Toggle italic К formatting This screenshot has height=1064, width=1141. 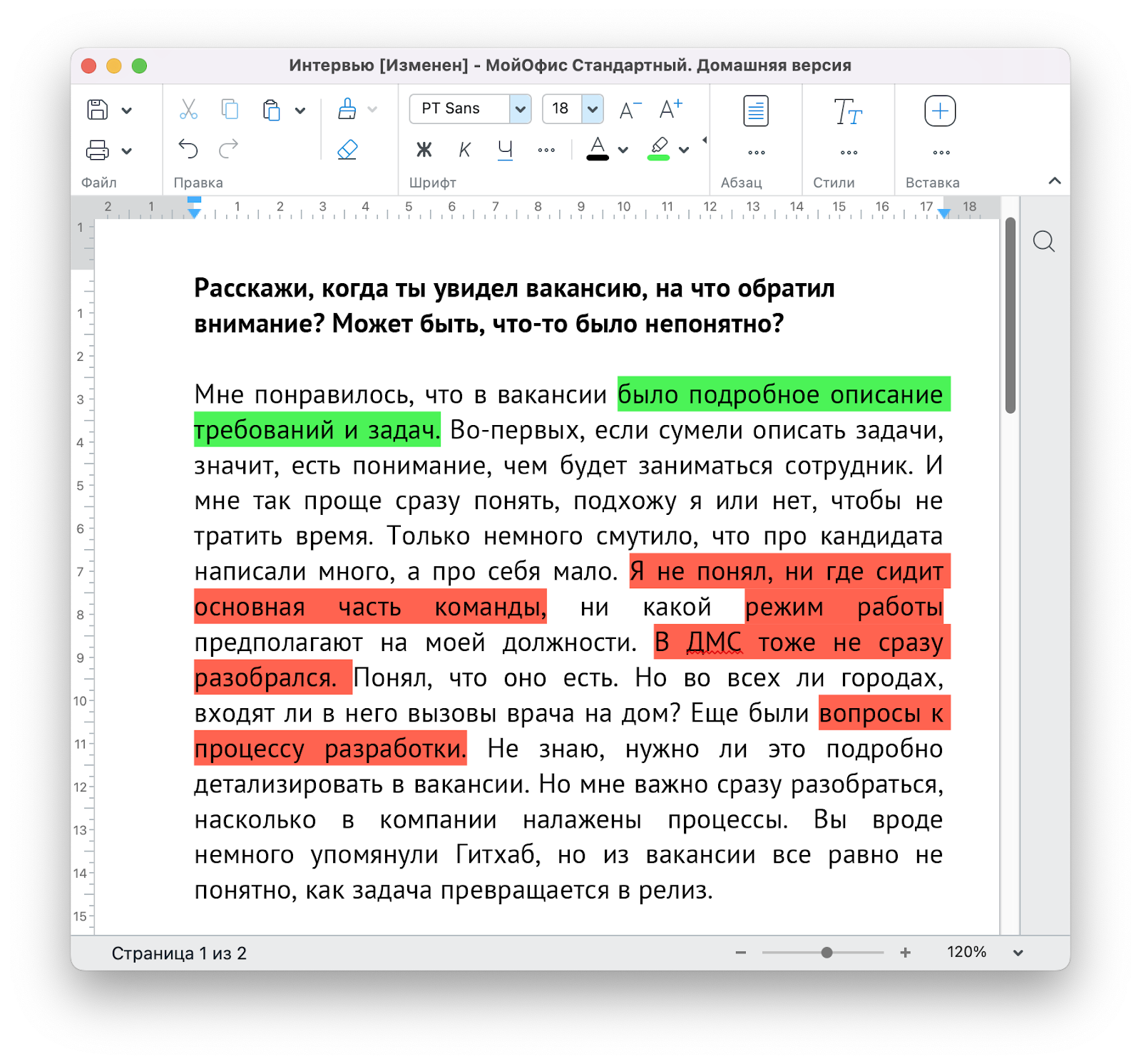[465, 149]
